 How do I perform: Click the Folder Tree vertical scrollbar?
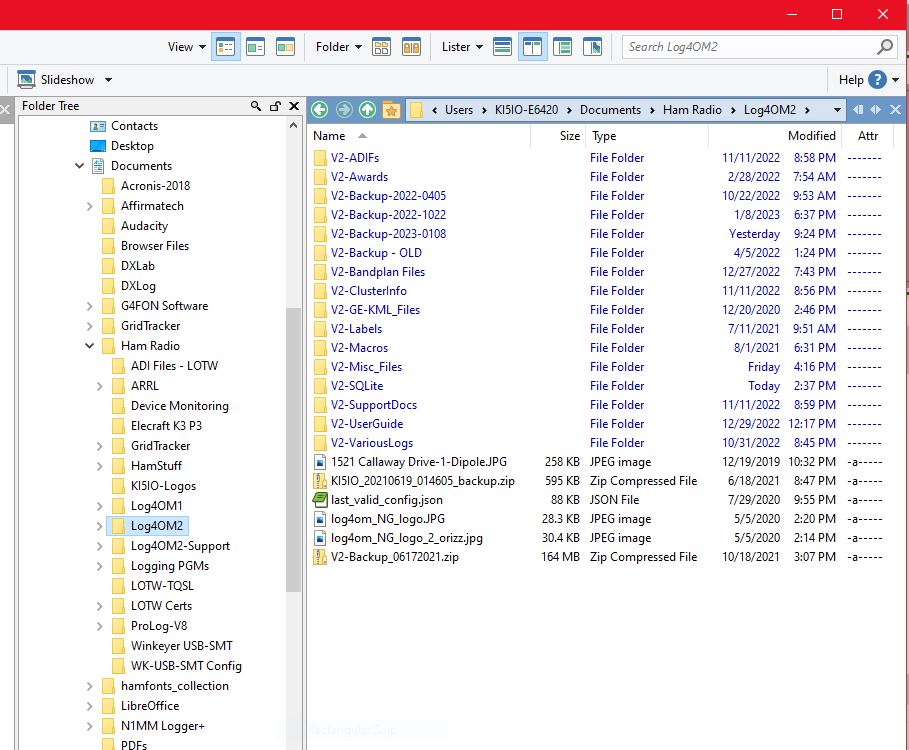(293, 450)
